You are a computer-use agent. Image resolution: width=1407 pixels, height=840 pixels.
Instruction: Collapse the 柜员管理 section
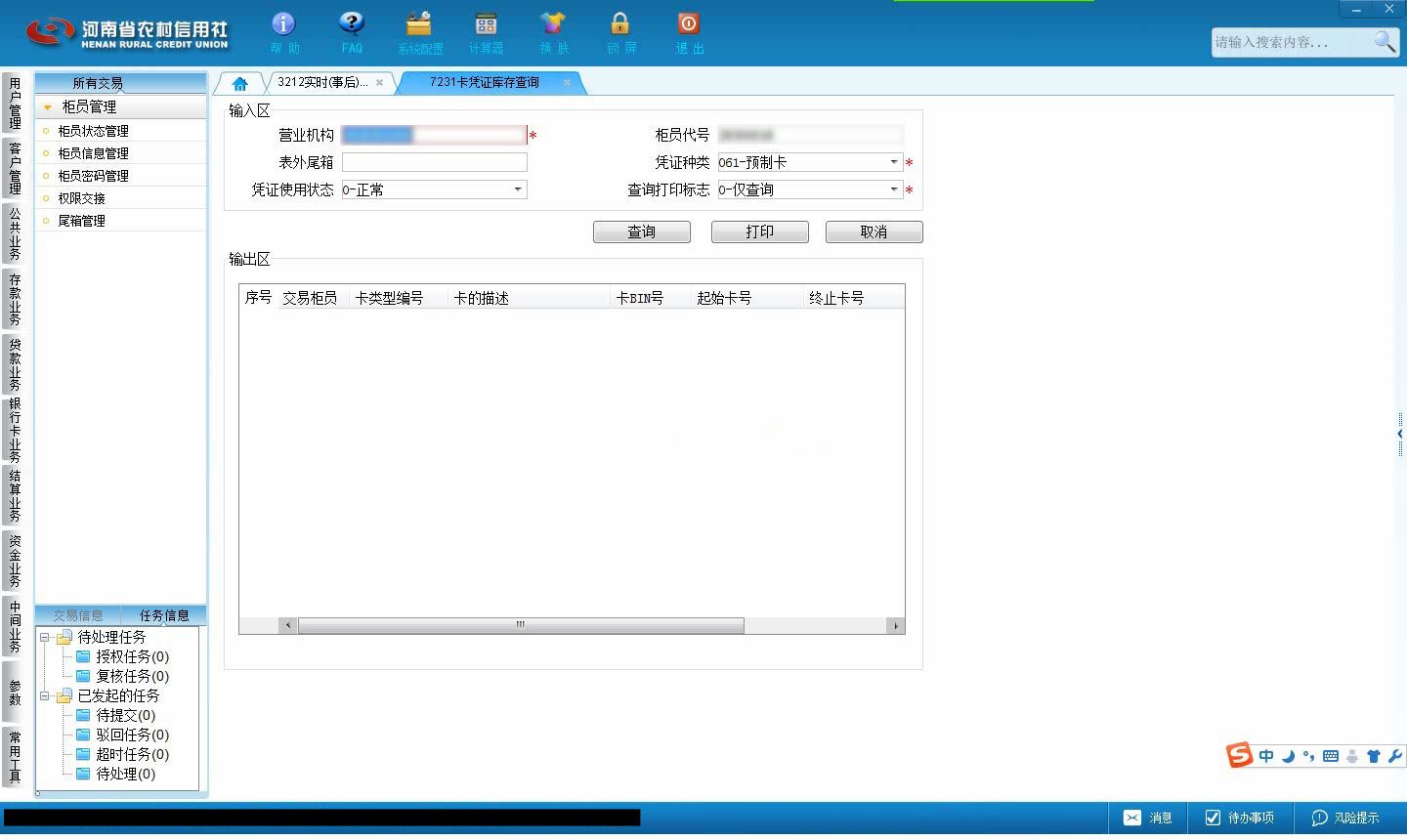pyautogui.click(x=47, y=106)
